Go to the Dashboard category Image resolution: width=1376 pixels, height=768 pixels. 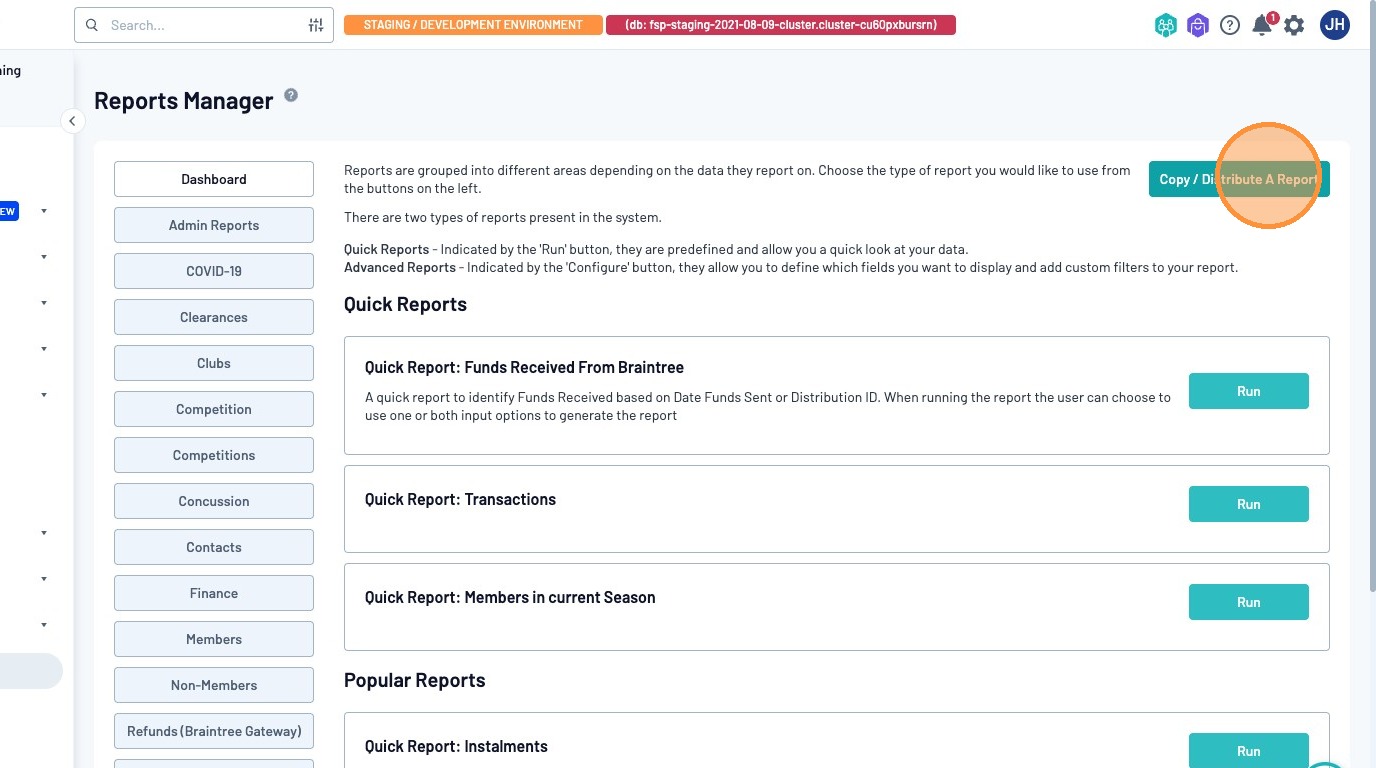pyautogui.click(x=214, y=179)
